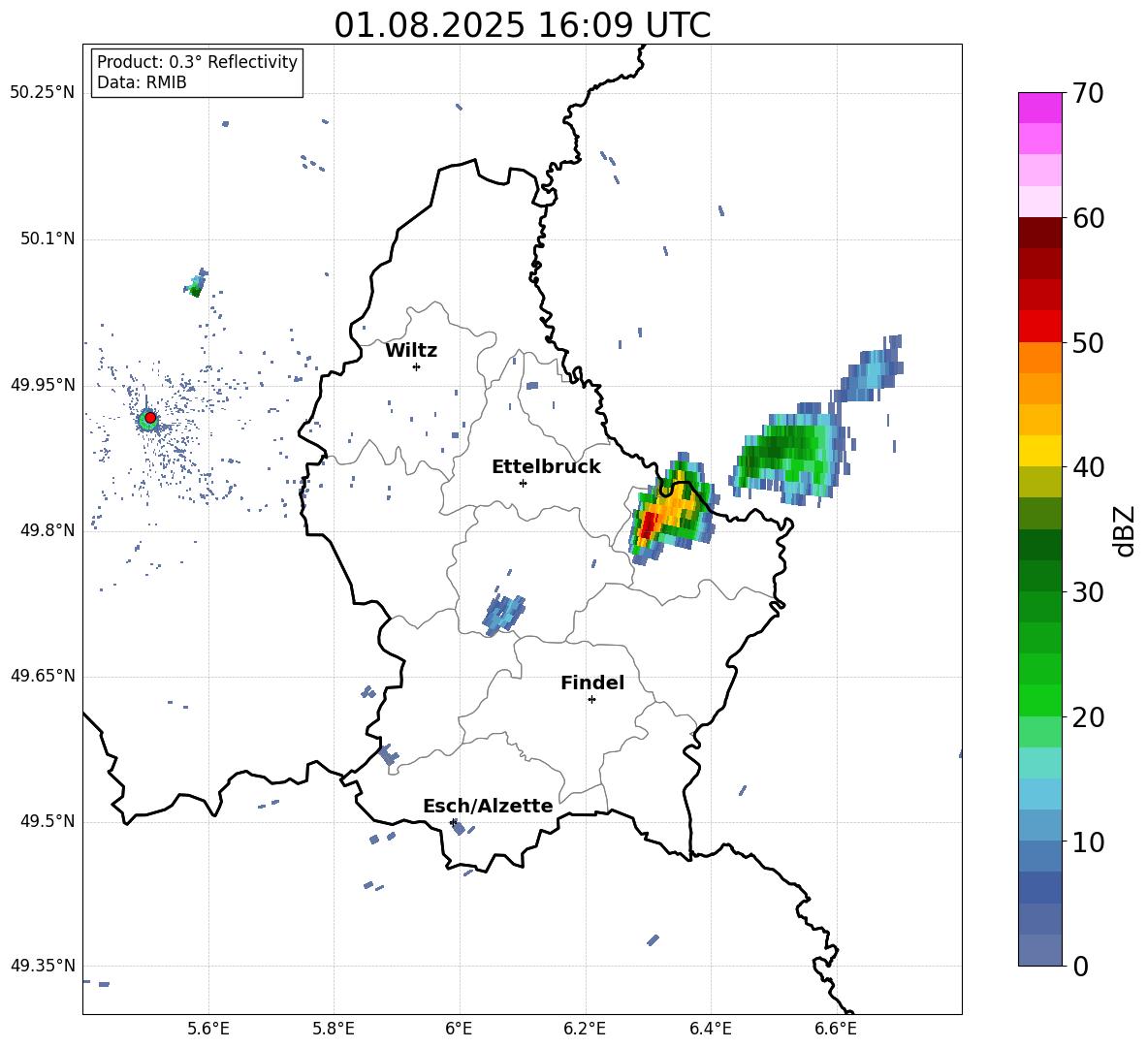Click the longitude label '6.2°E'
Viewport: 1148px width, 1048px height.
pos(585,1029)
